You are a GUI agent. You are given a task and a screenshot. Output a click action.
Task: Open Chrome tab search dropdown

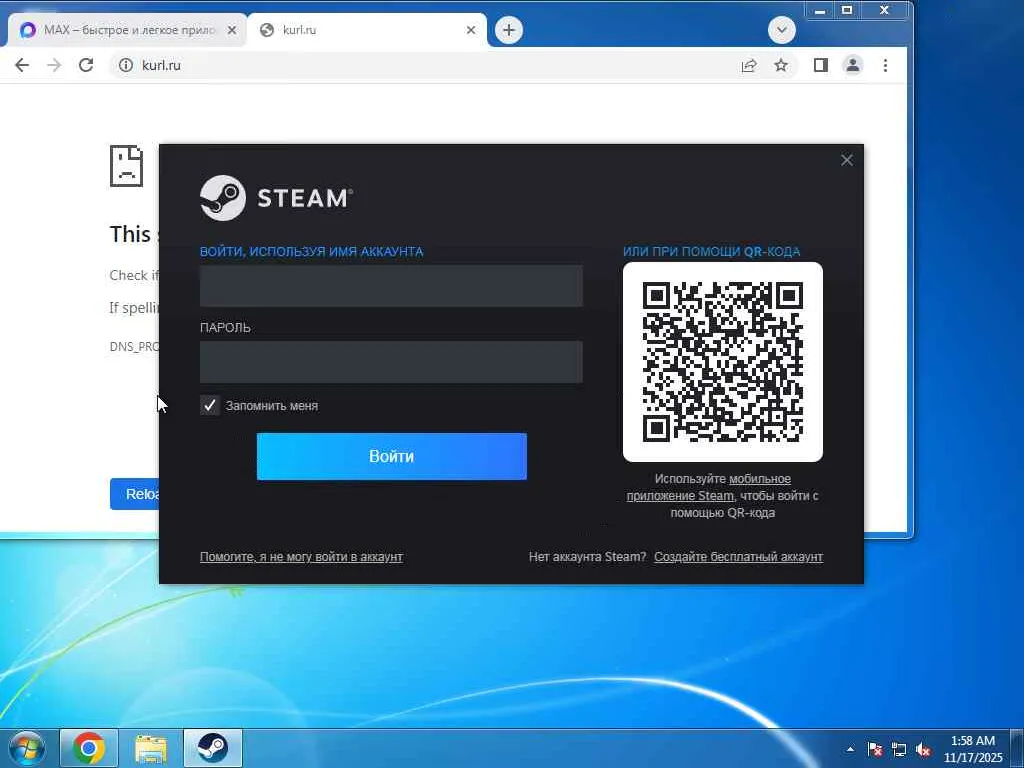tap(782, 30)
